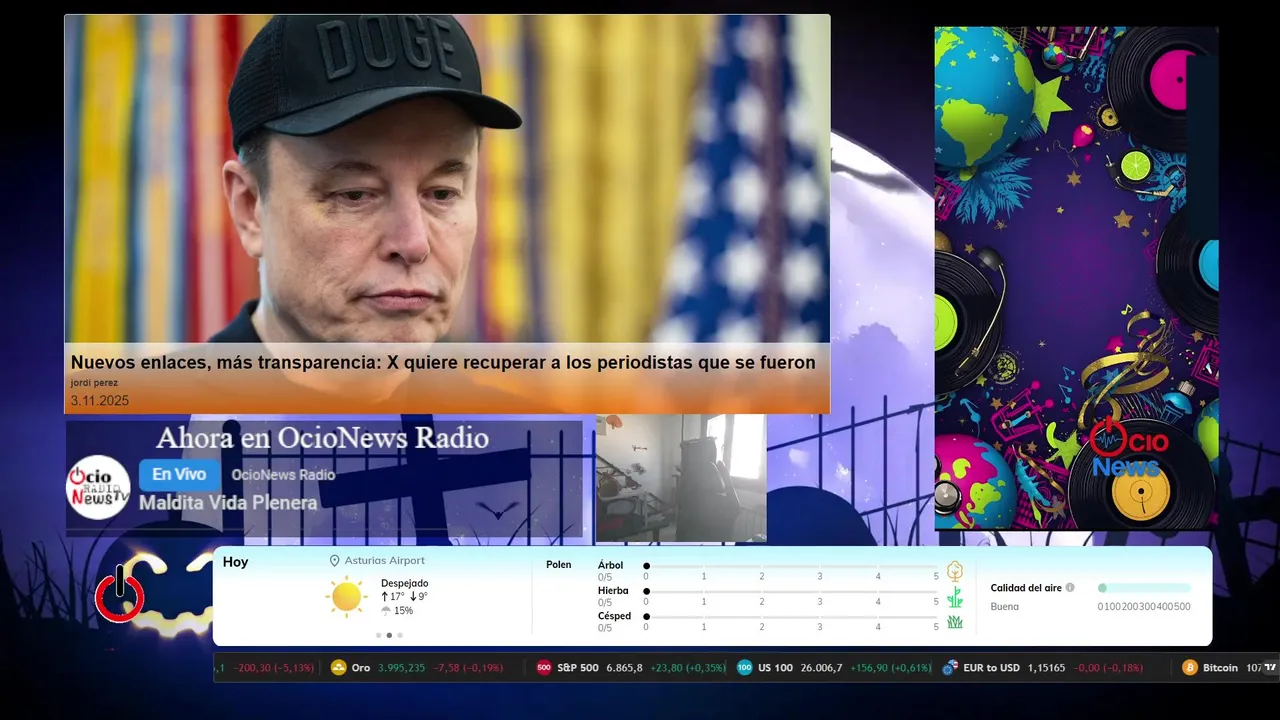
Task: Click the Oro change −7,58 (−0,19%)
Action: pyautogui.click(x=468, y=668)
